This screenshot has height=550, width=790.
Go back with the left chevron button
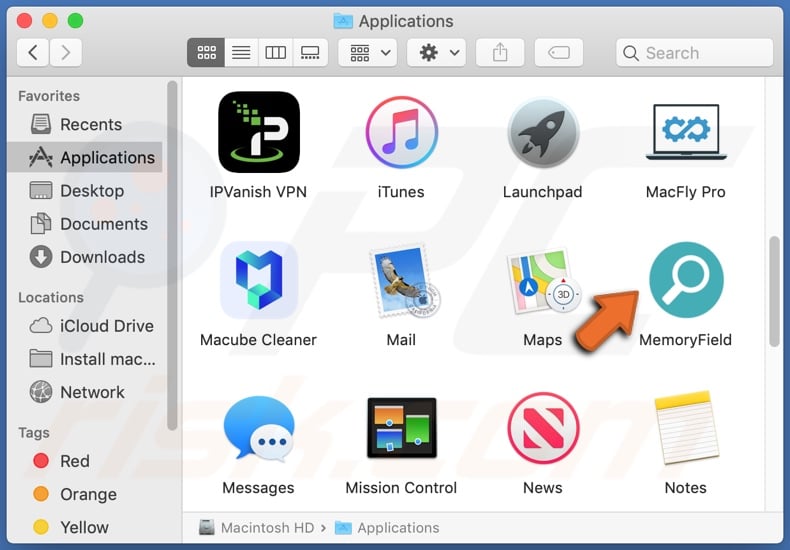[33, 52]
